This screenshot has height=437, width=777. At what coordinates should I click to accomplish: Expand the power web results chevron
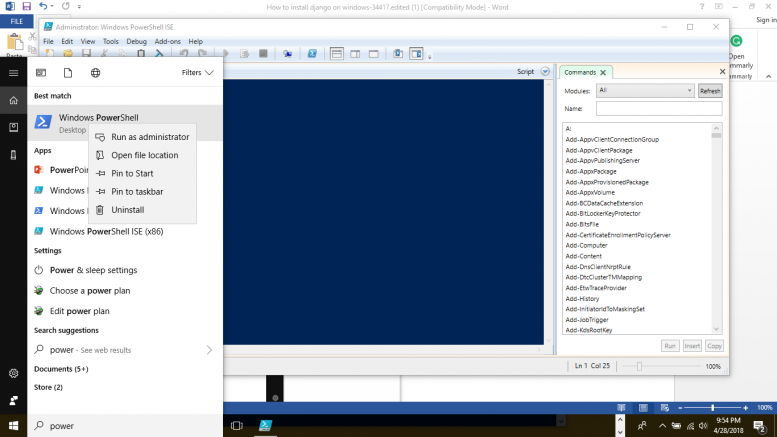coord(209,350)
